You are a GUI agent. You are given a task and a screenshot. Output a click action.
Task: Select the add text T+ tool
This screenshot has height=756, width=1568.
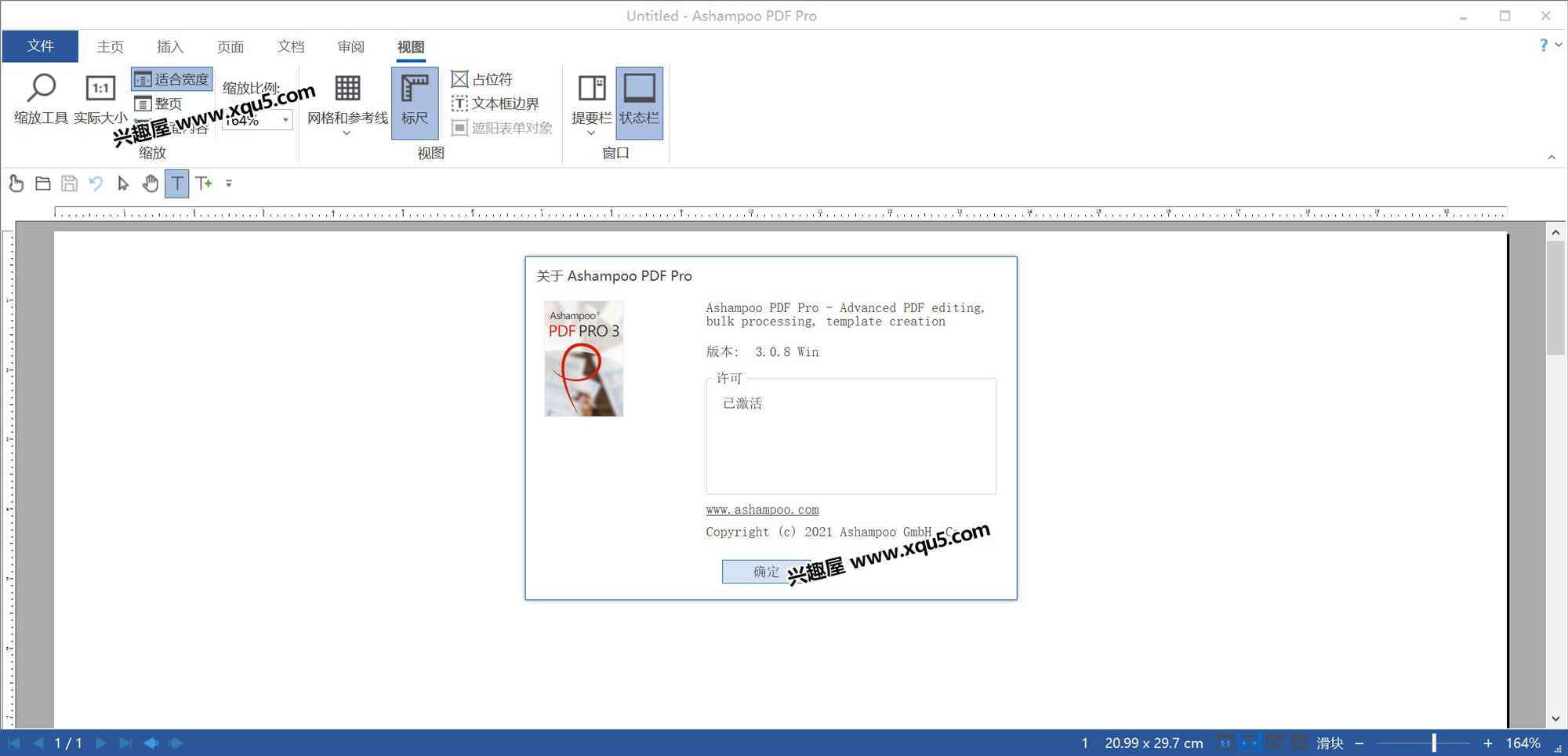pyautogui.click(x=204, y=184)
